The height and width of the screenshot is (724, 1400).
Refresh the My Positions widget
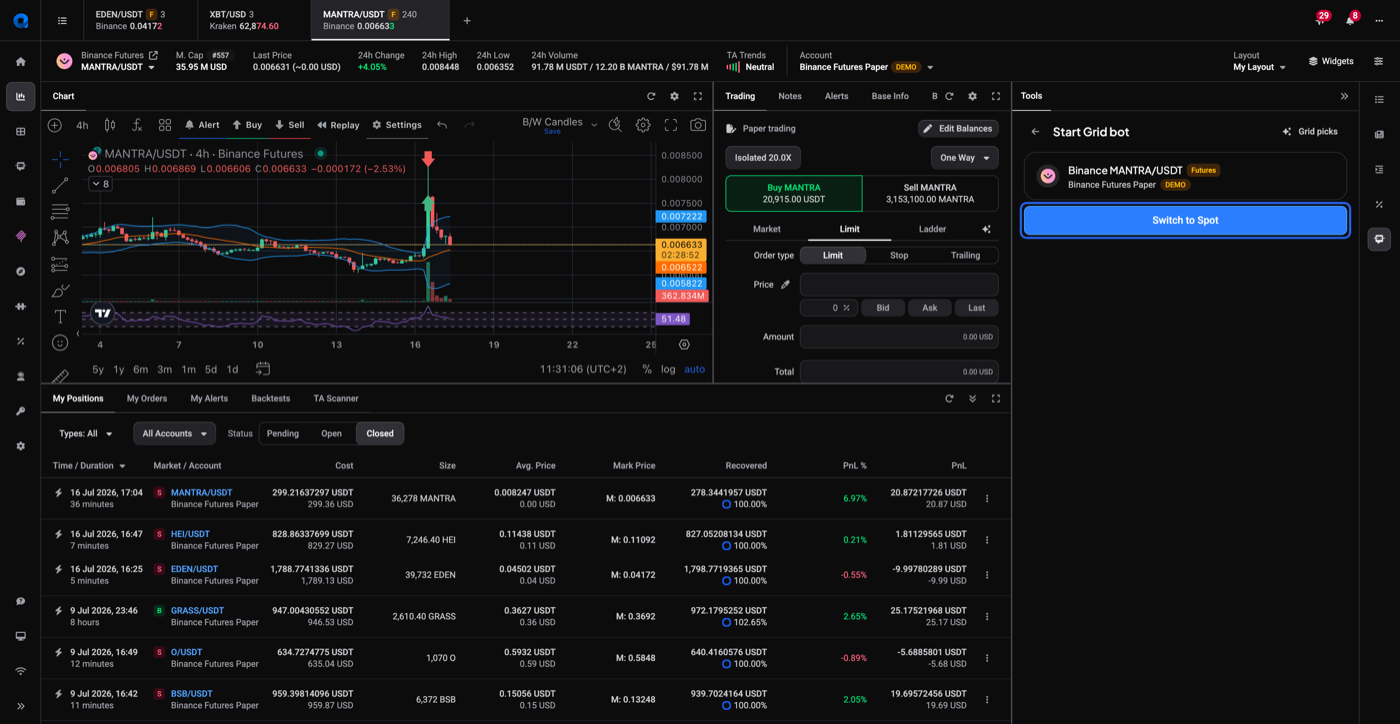[x=949, y=398]
